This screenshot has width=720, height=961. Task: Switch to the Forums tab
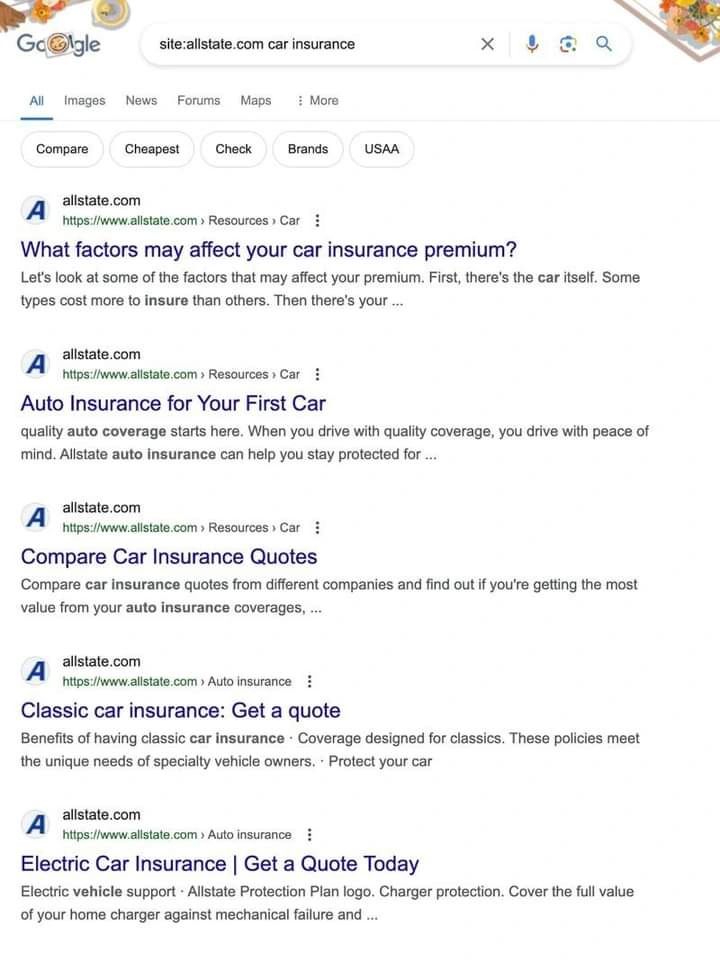[199, 101]
